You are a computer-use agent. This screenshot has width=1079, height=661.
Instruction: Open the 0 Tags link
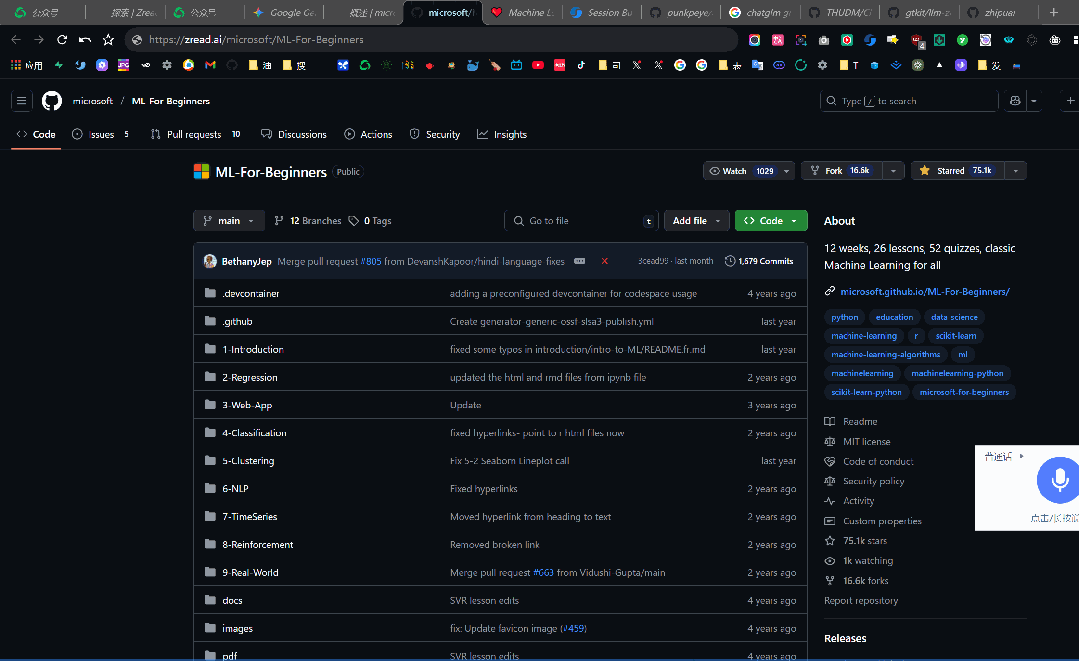tap(370, 221)
